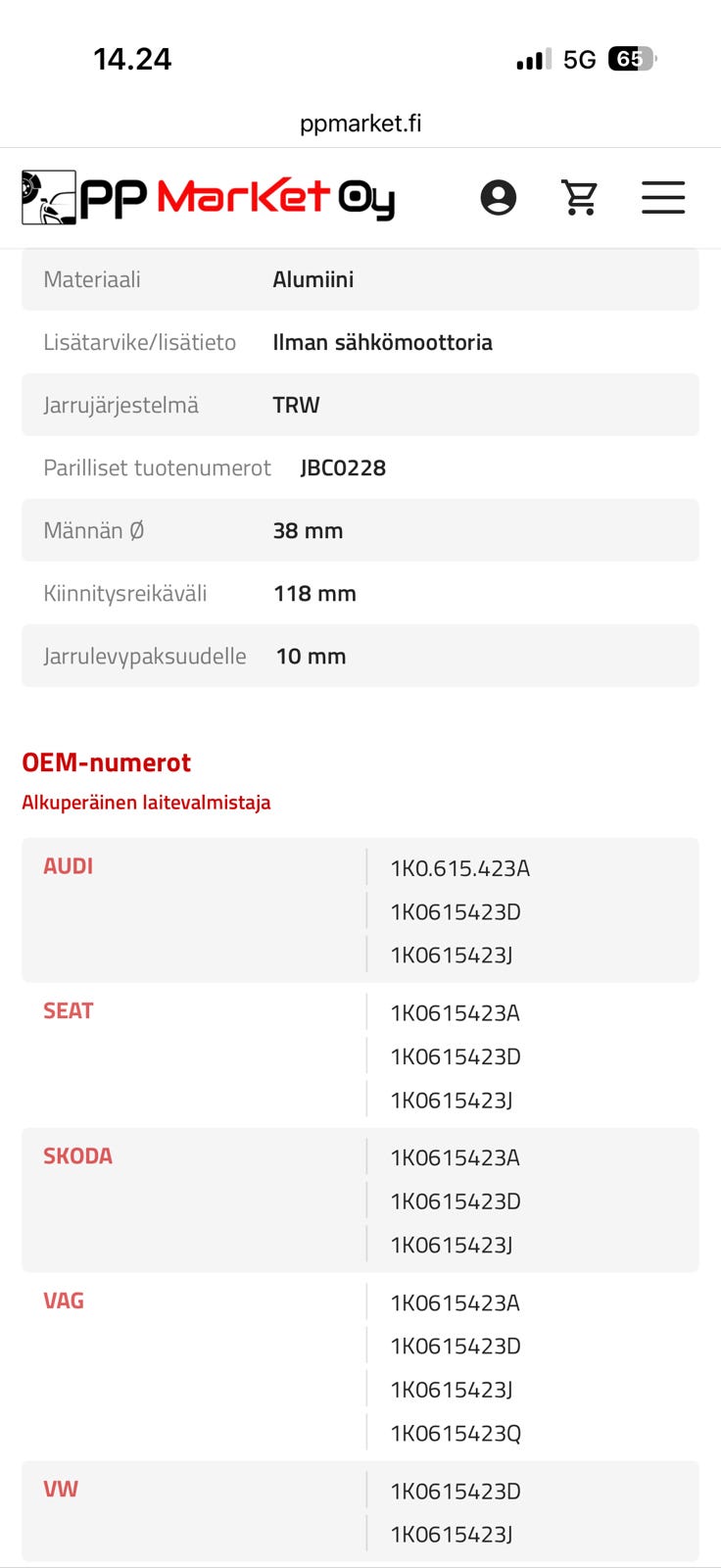Select the SKODA brand label
This screenshot has height=1568, width=721.
coord(77,1156)
